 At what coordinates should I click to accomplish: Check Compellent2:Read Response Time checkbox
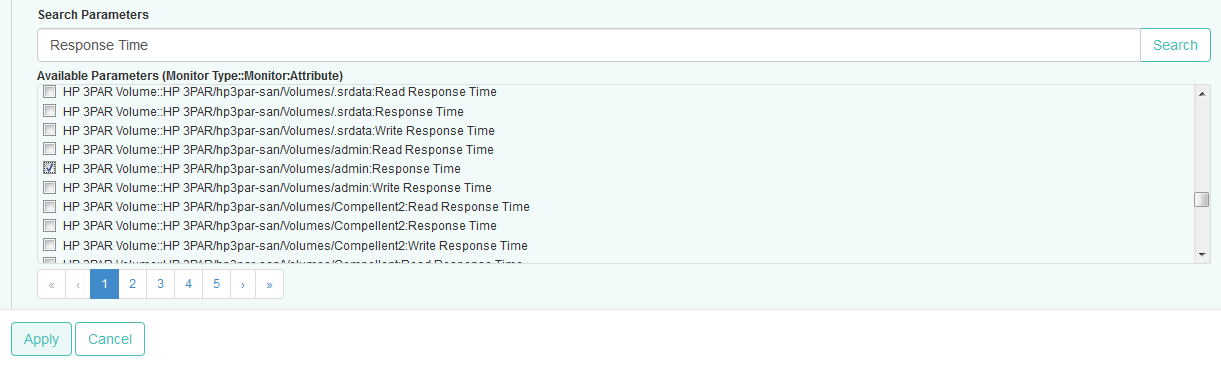[x=49, y=206]
